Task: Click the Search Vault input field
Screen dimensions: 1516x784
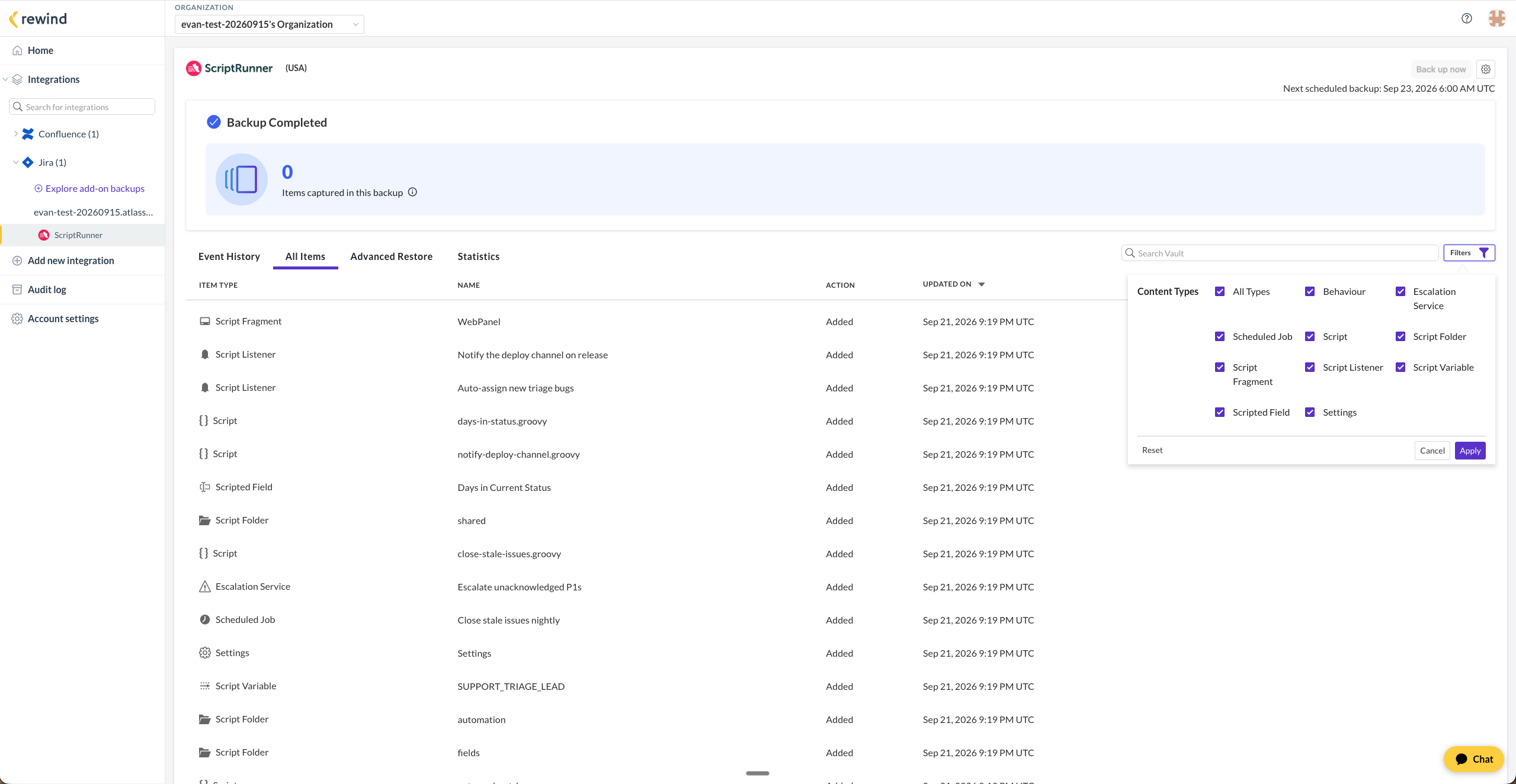Action: click(x=1280, y=253)
